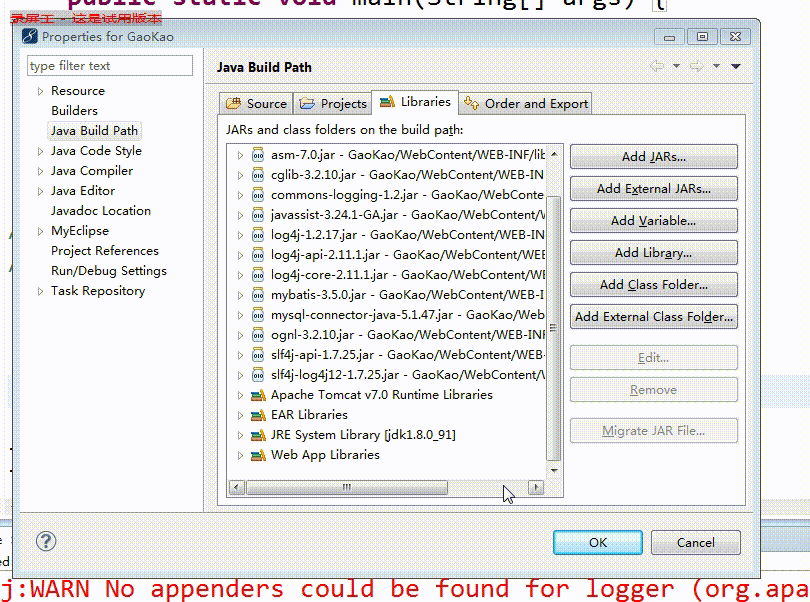Viewport: 810px width, 602px height.
Task: Click the mysql-connector-java jar icon
Action: coord(258,315)
